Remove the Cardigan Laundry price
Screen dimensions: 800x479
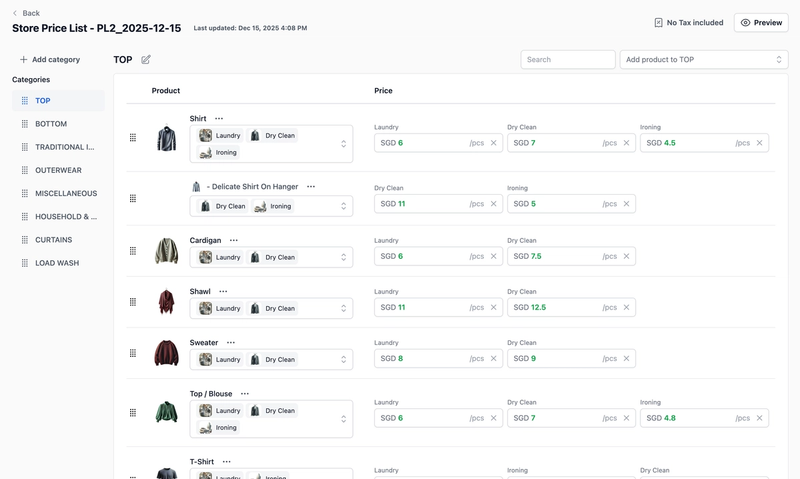point(493,256)
